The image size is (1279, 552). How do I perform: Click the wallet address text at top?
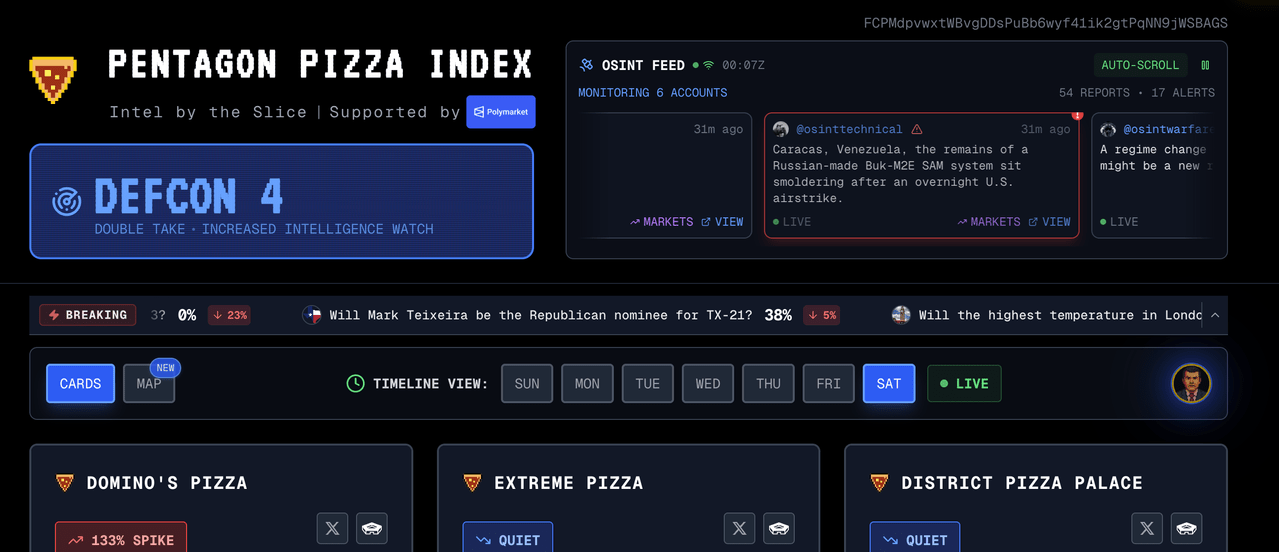point(1046,23)
